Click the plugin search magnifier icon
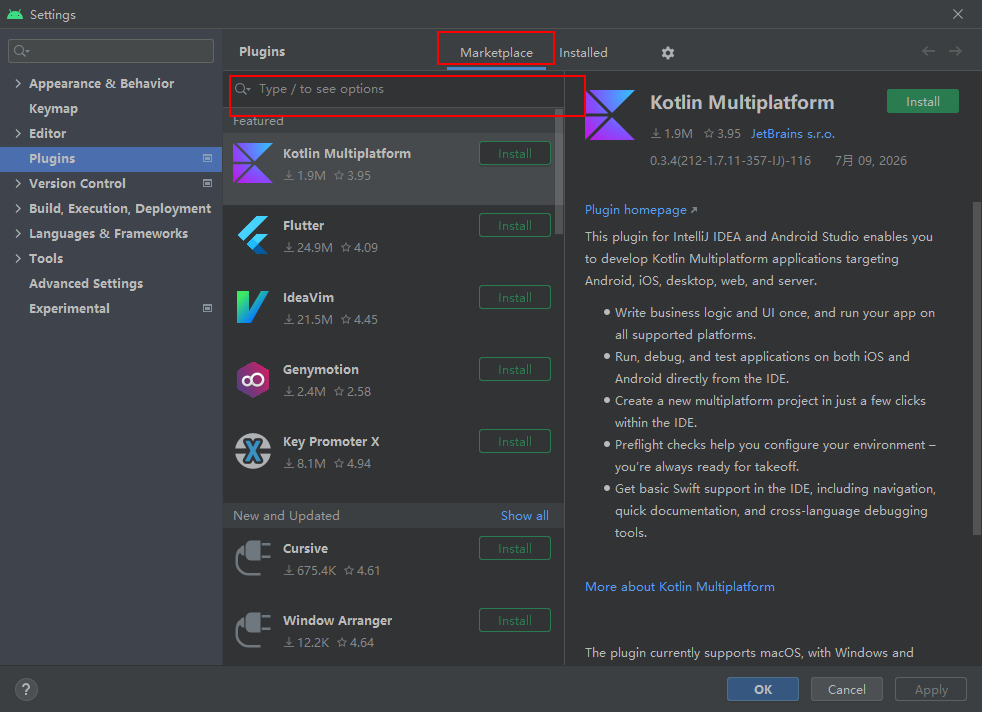982x712 pixels. point(242,89)
